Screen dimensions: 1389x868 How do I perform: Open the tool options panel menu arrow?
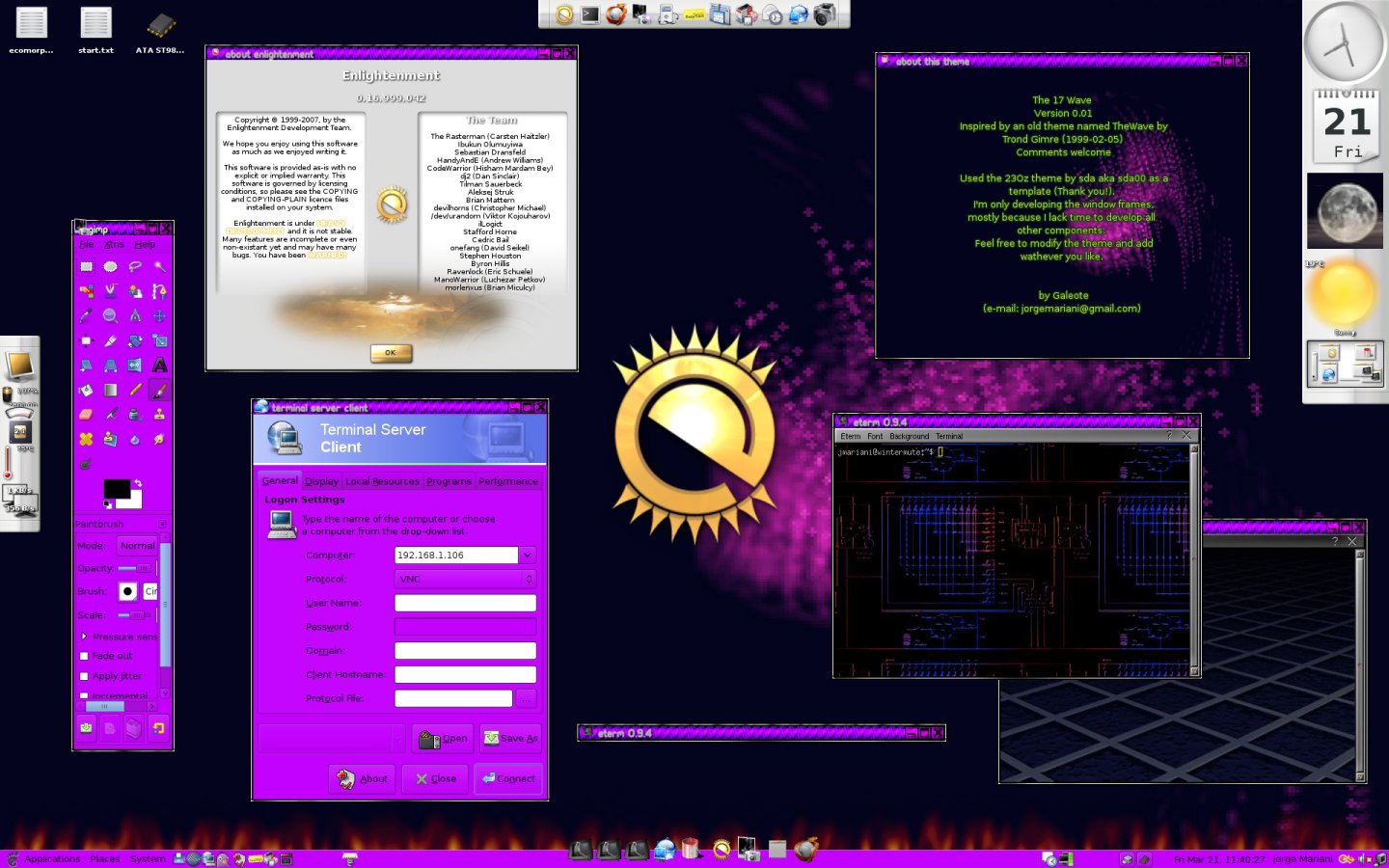[162, 525]
